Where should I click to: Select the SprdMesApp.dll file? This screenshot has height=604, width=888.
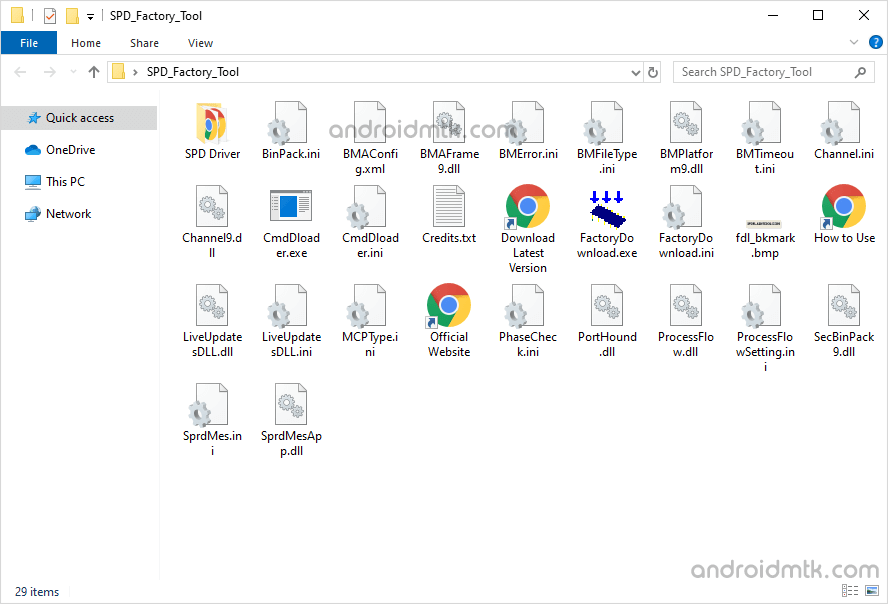coord(291,420)
